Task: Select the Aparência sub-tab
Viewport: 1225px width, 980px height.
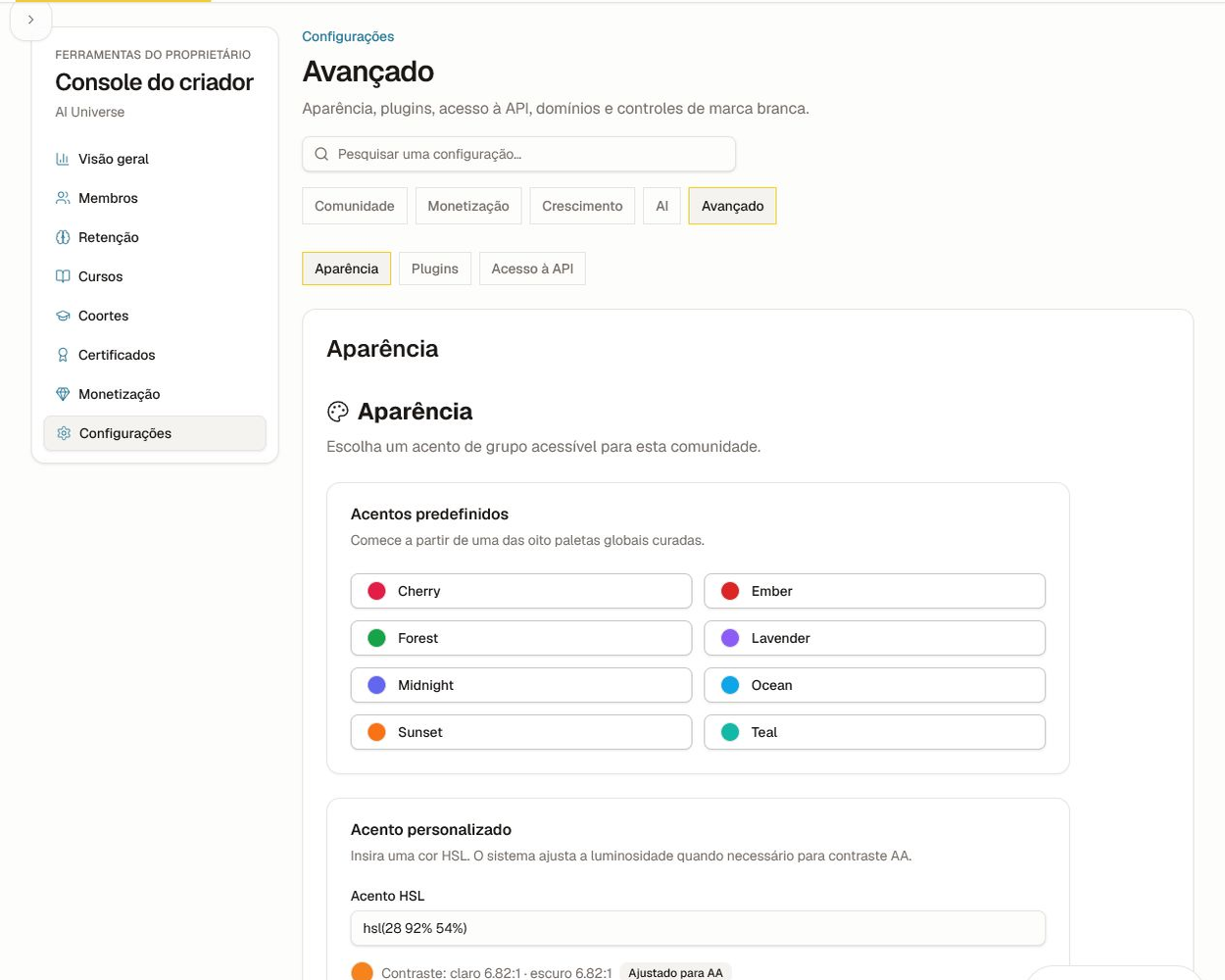Action: coord(347,269)
